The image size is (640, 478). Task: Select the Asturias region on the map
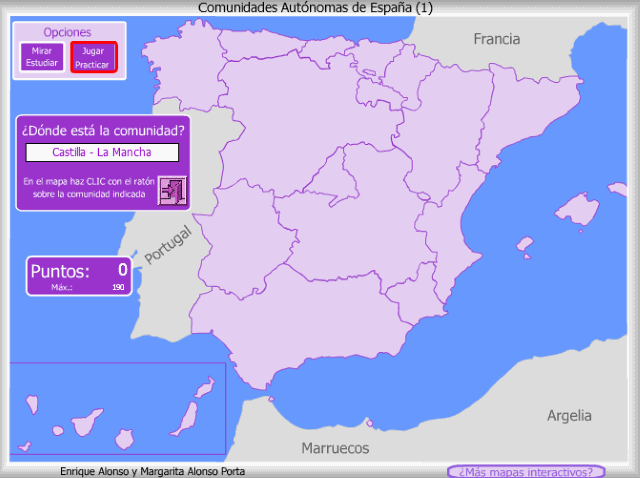coord(261,45)
